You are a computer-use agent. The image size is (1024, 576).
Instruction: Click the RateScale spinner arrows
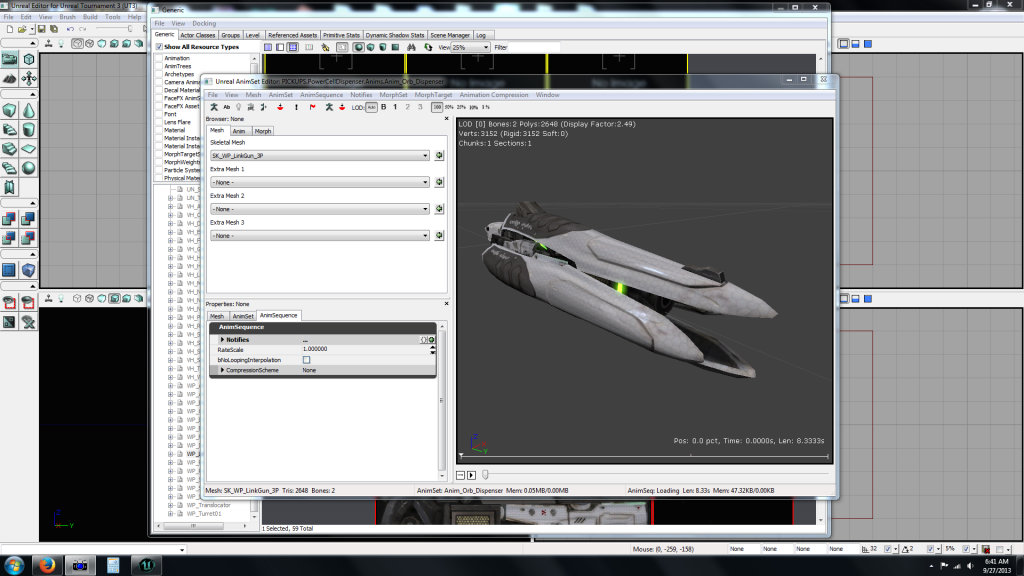pos(432,349)
